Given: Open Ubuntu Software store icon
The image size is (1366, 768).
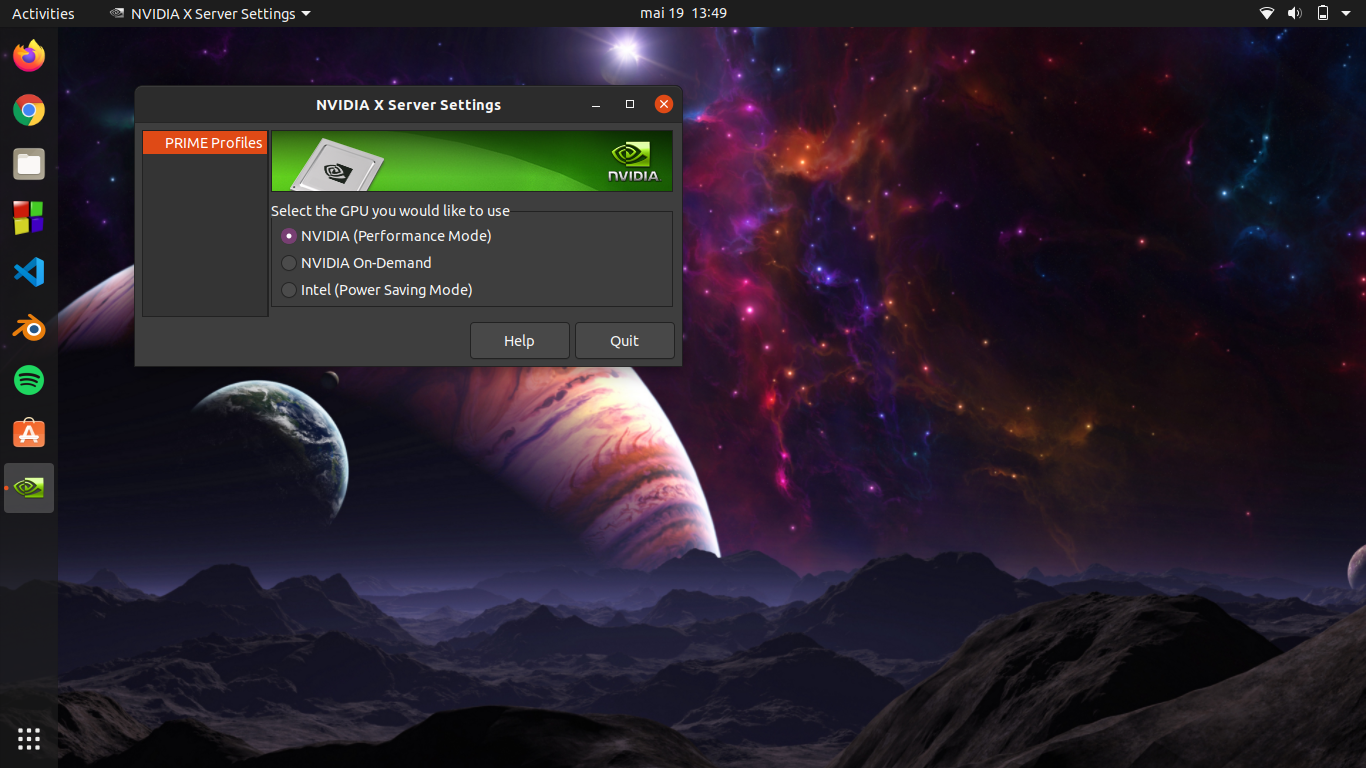Looking at the screenshot, I should tap(29, 434).
